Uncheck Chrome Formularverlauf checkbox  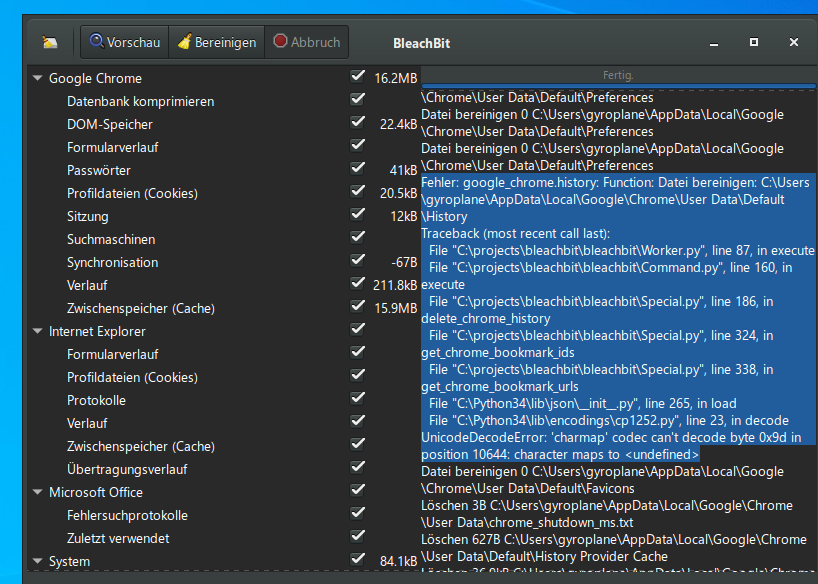pos(357,145)
